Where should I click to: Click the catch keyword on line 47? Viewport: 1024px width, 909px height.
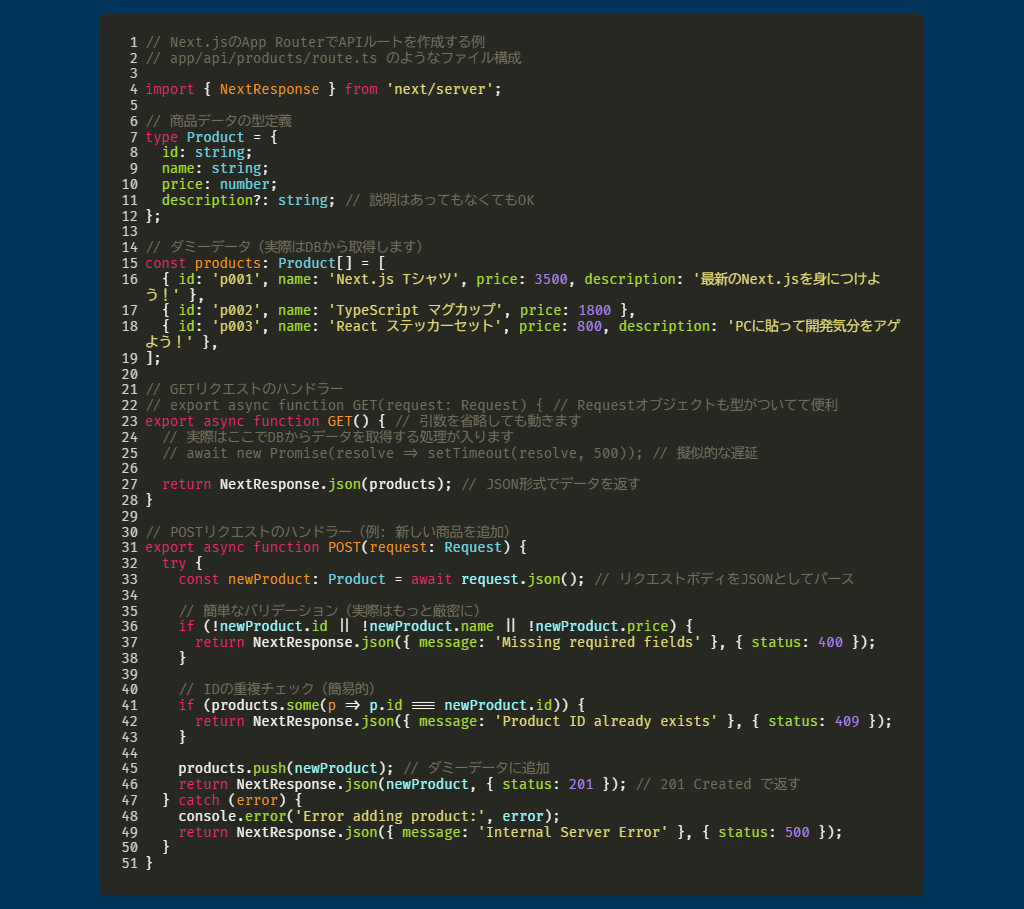coord(198,800)
